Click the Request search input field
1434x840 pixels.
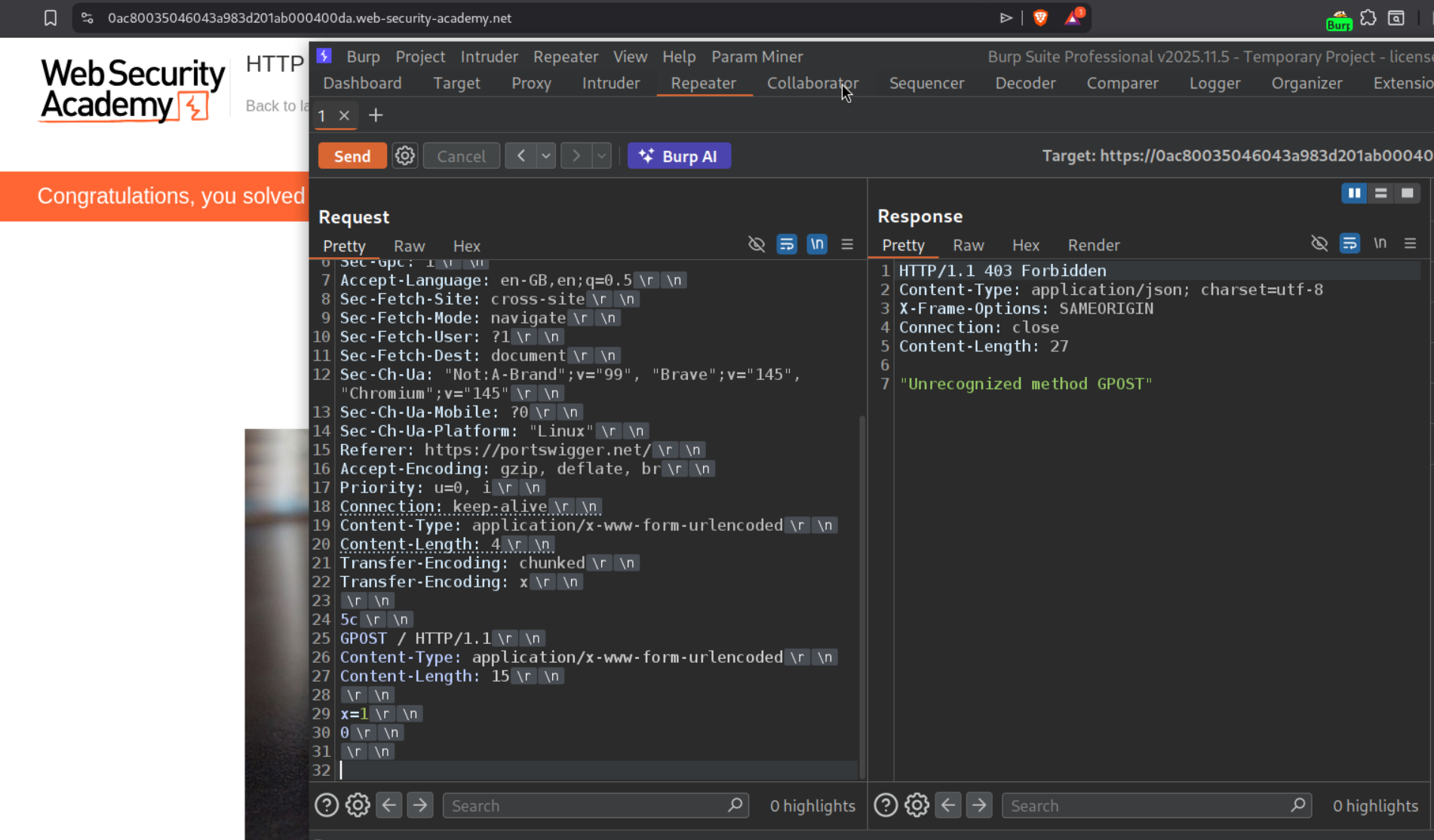588,805
